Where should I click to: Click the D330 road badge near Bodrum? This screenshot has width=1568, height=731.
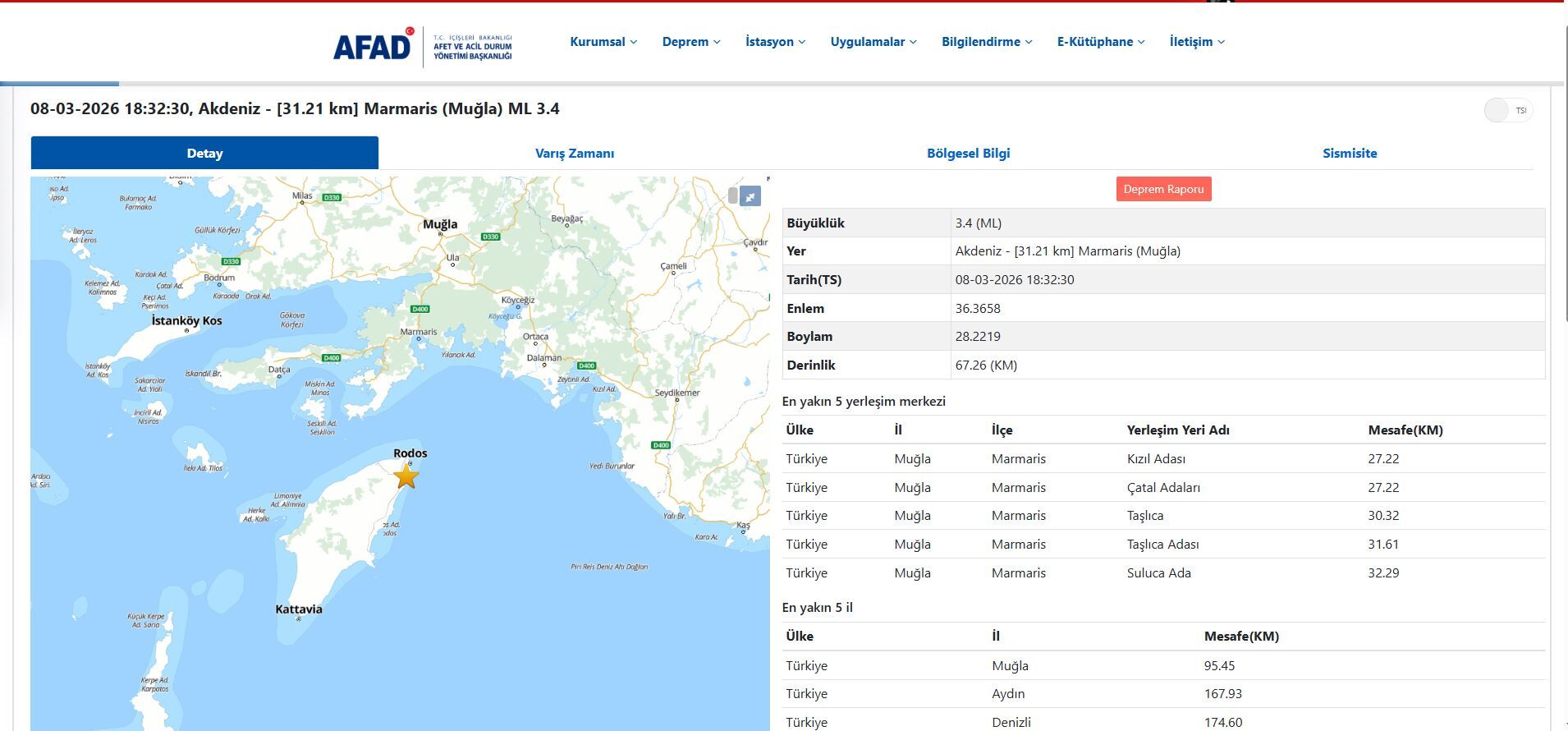tap(232, 261)
